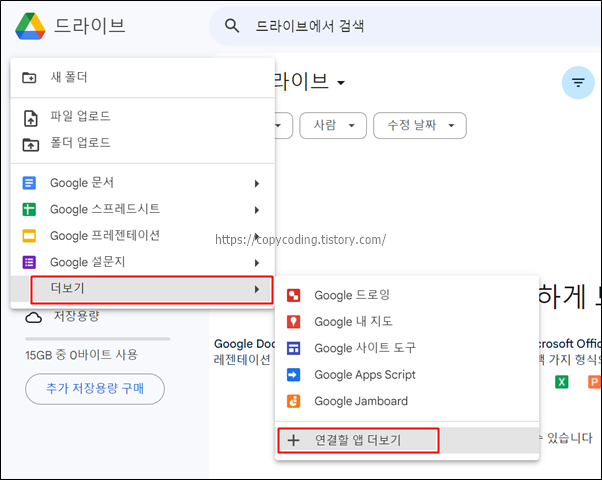Open the 사람 filter dropdown
This screenshot has height=480, width=602.
[333, 125]
